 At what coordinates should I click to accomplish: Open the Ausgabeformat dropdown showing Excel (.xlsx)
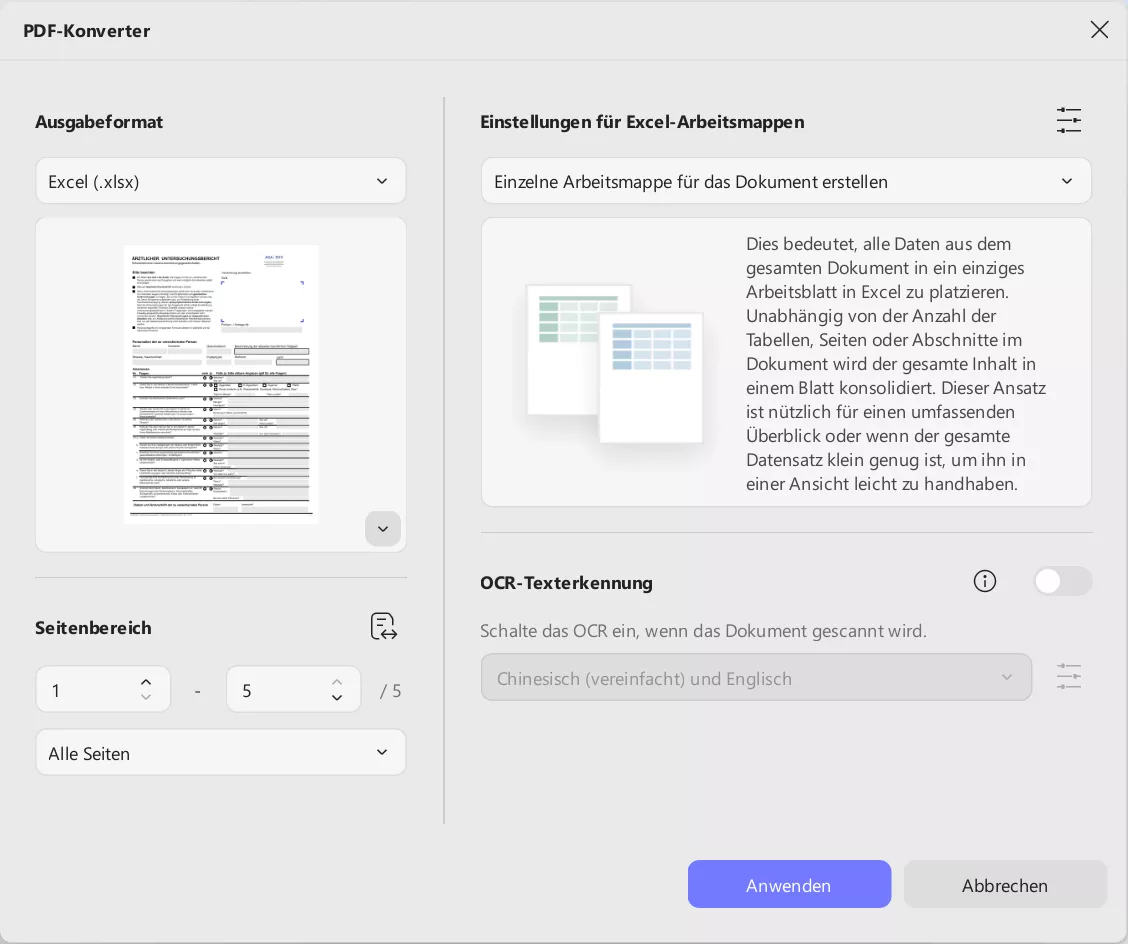221,181
